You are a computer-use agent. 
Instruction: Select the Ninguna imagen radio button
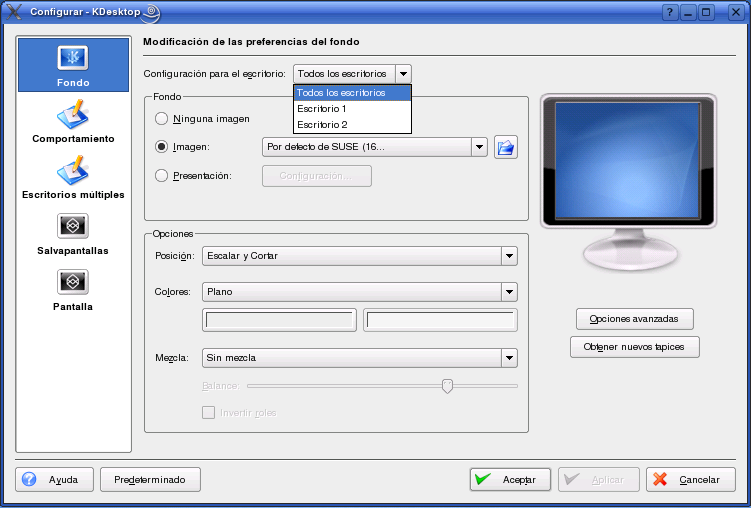tap(161, 119)
